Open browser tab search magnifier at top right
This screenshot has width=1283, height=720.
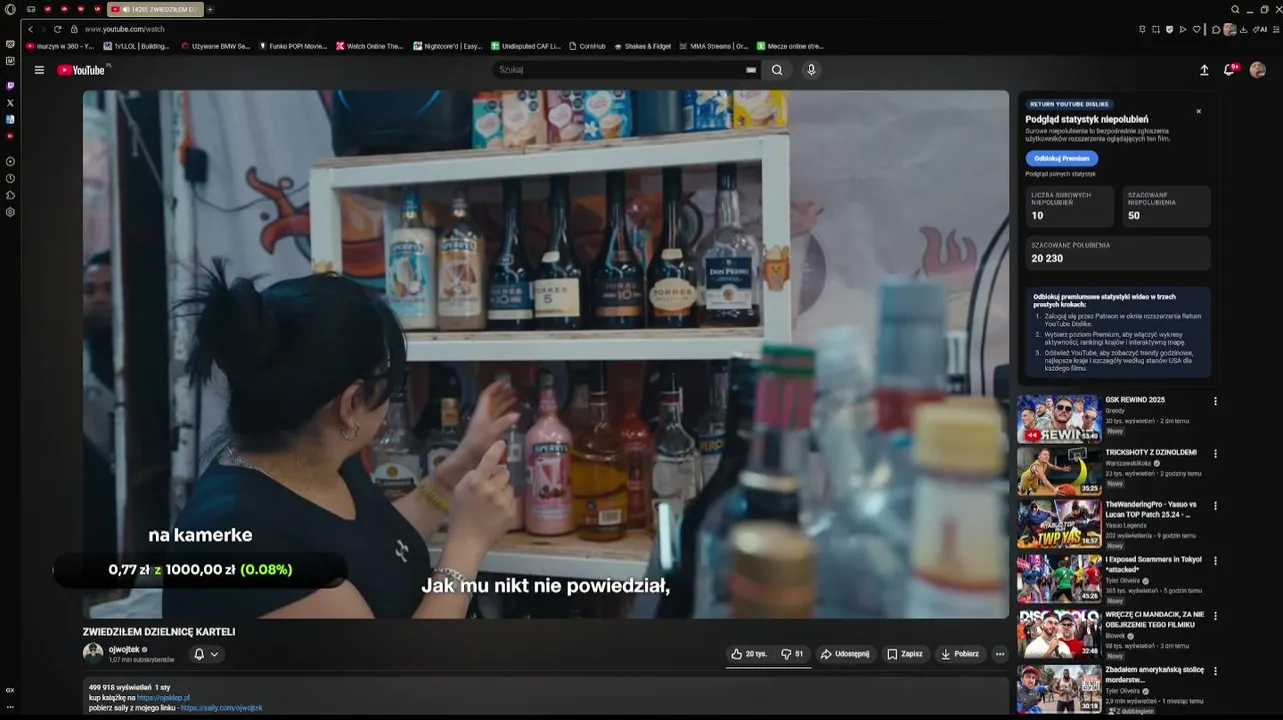pos(1236,9)
